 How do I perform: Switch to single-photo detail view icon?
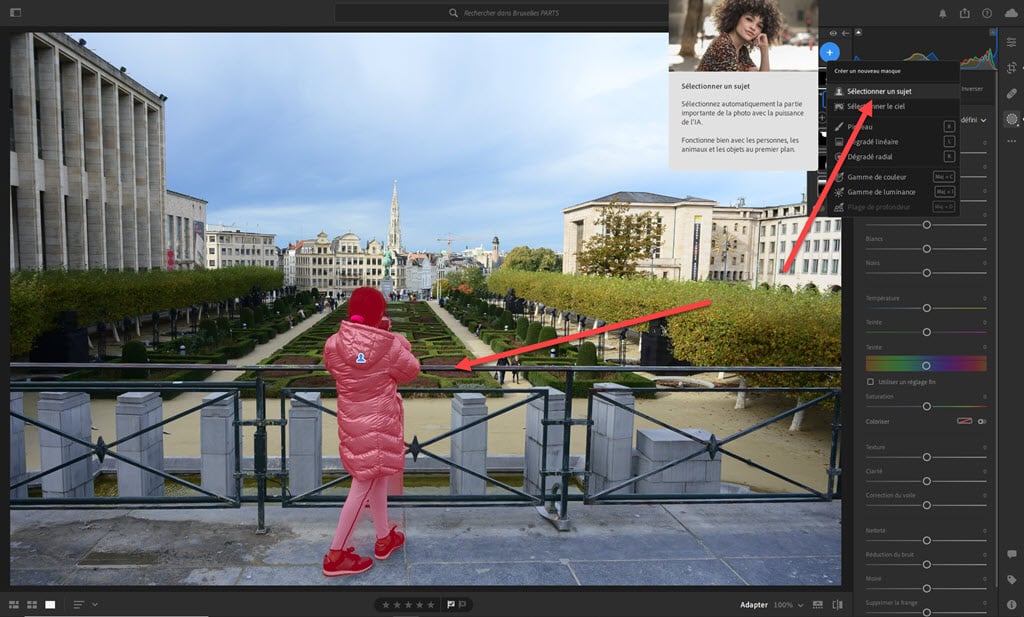pyautogui.click(x=50, y=605)
